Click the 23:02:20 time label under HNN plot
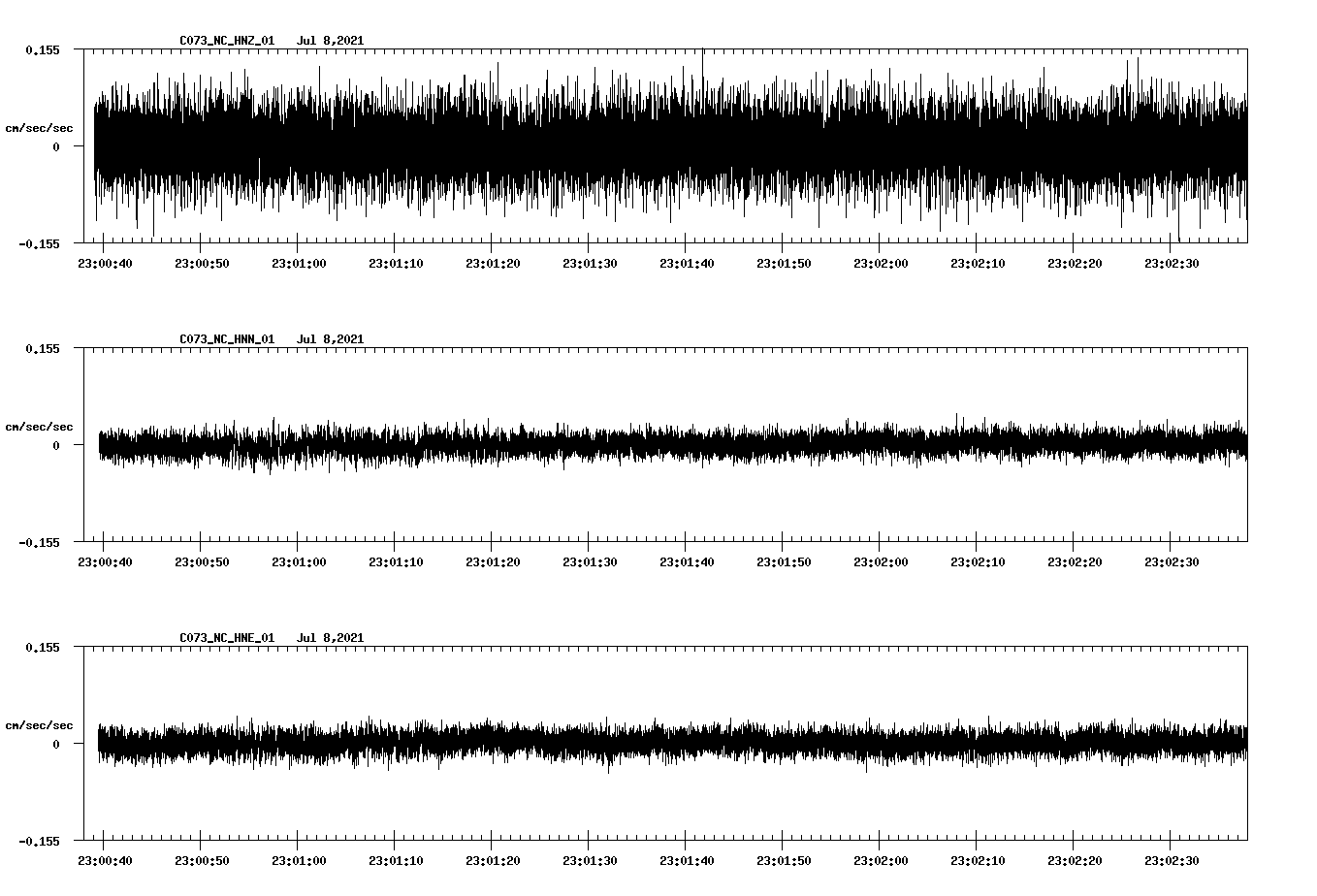Screen dimensions: 1317x896 tap(1075, 562)
